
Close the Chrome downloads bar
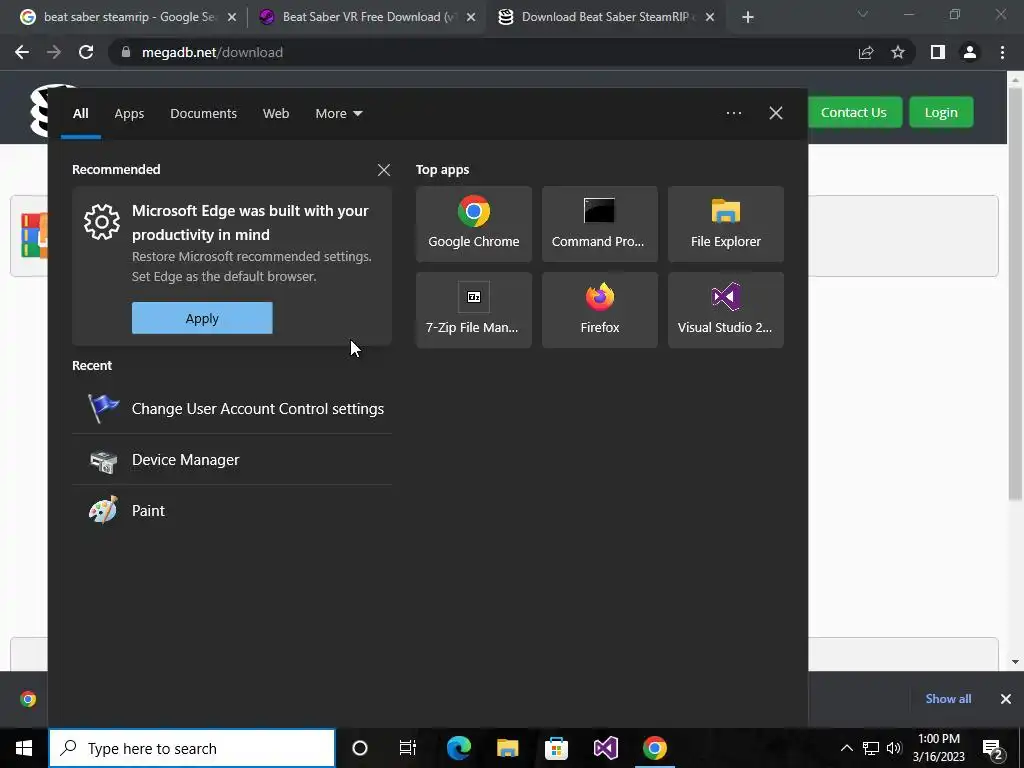click(x=1006, y=699)
